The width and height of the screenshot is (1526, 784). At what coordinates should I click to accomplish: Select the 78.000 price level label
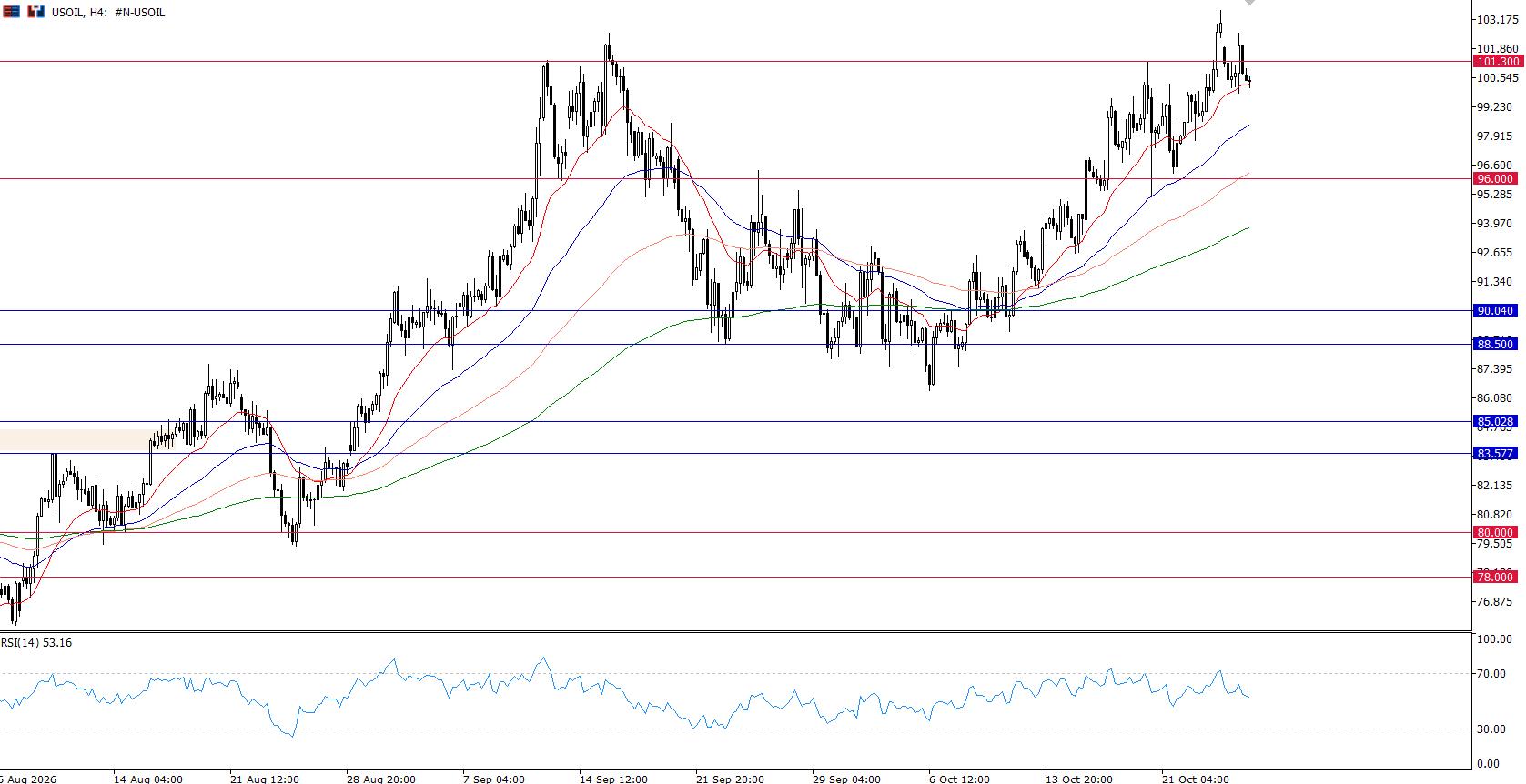click(1497, 578)
